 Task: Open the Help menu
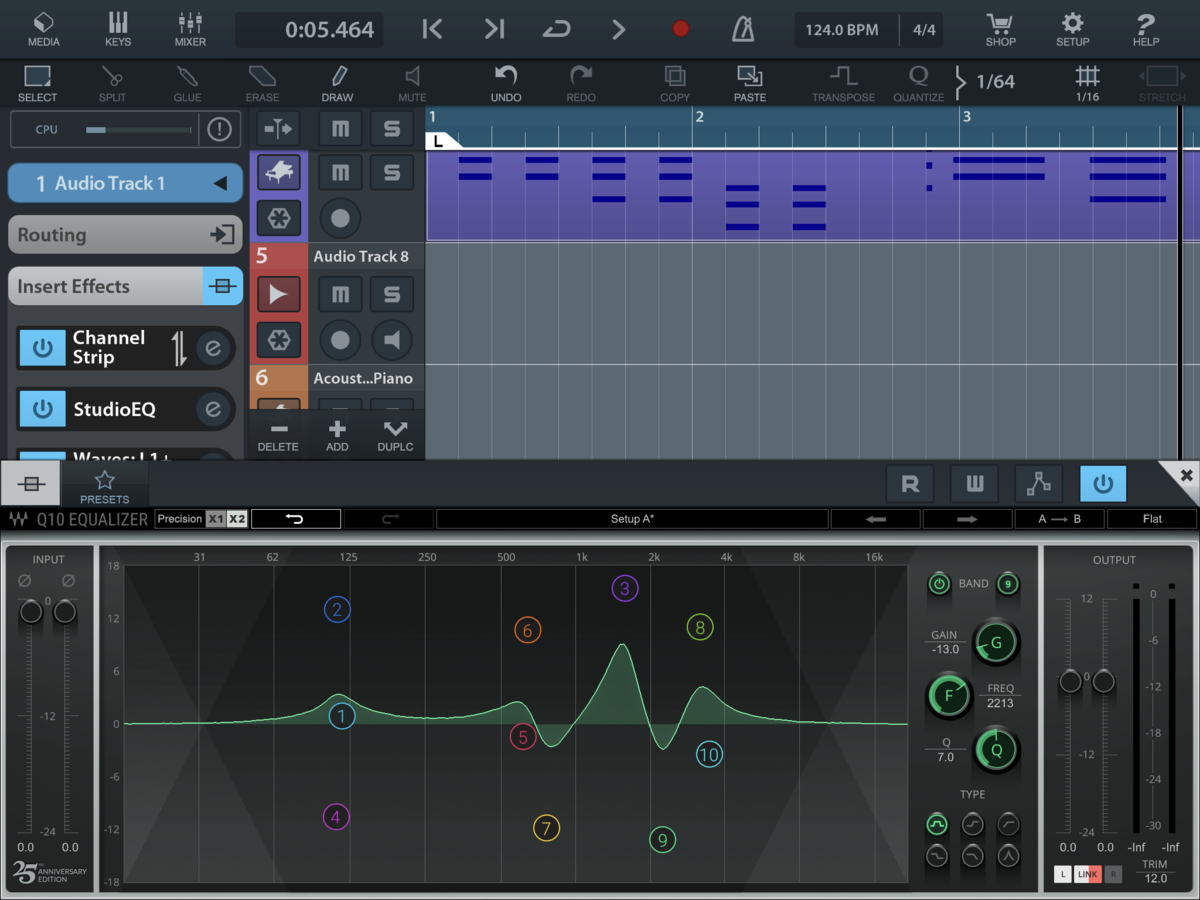pyautogui.click(x=1146, y=29)
